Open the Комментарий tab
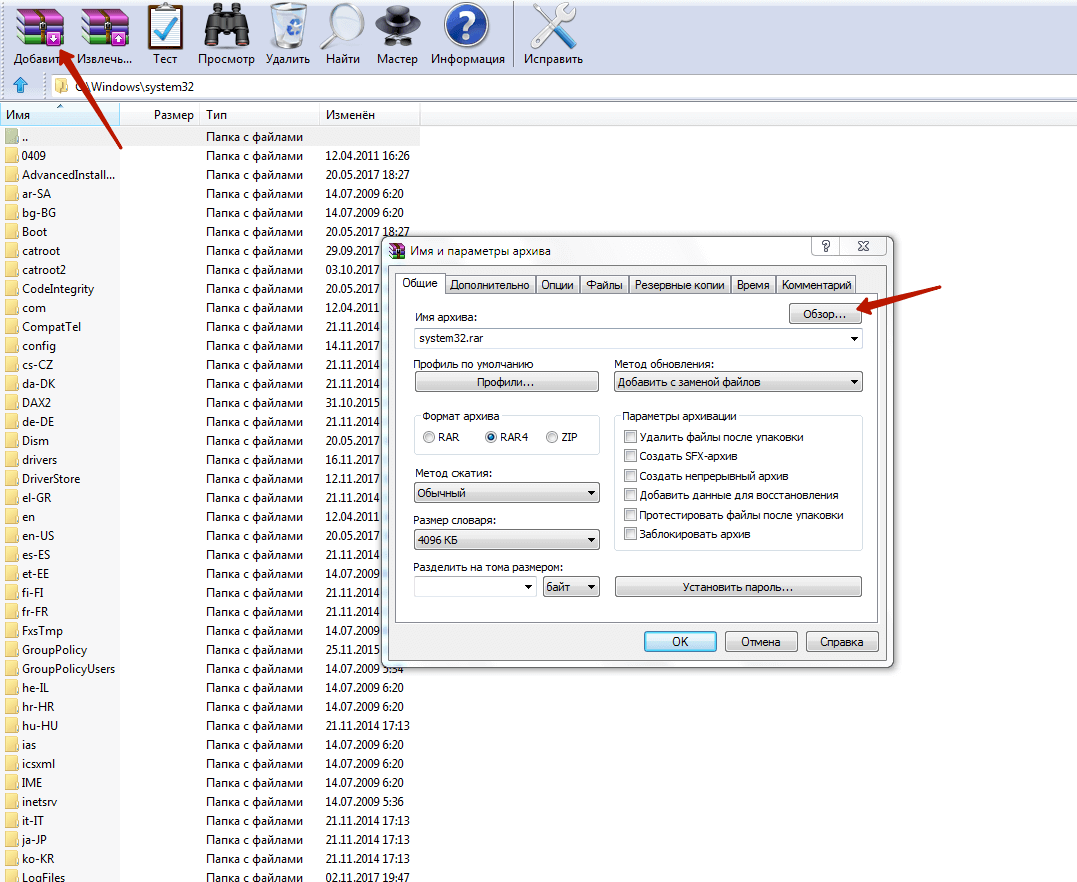The image size is (1077, 882). coord(816,285)
